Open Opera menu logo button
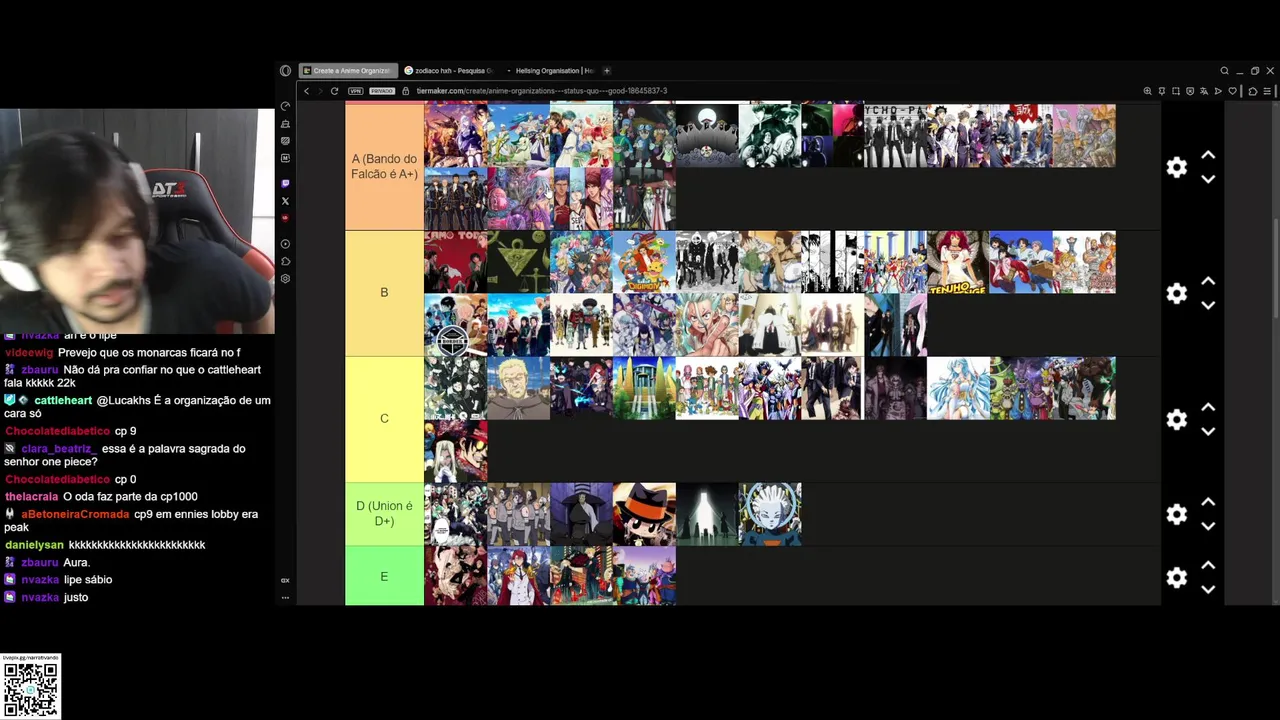1280x720 pixels. (x=286, y=71)
